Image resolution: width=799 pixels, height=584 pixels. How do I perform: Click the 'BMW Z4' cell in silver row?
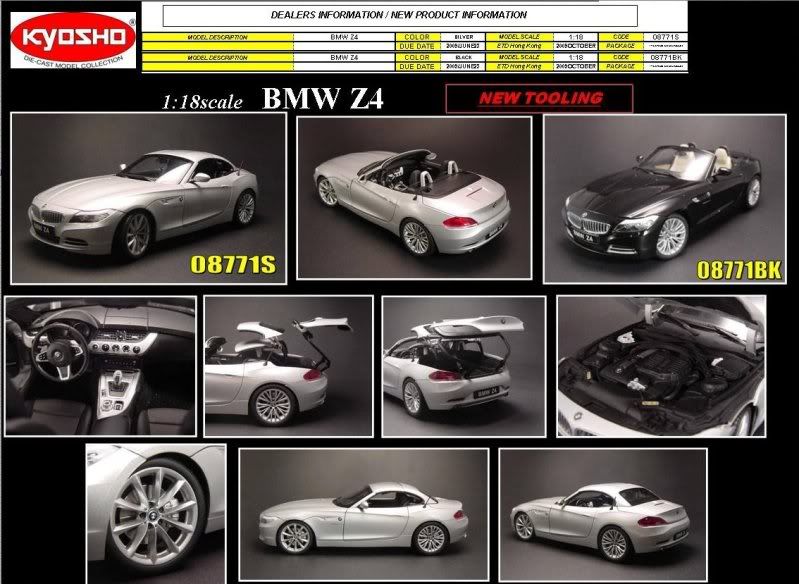(x=344, y=37)
